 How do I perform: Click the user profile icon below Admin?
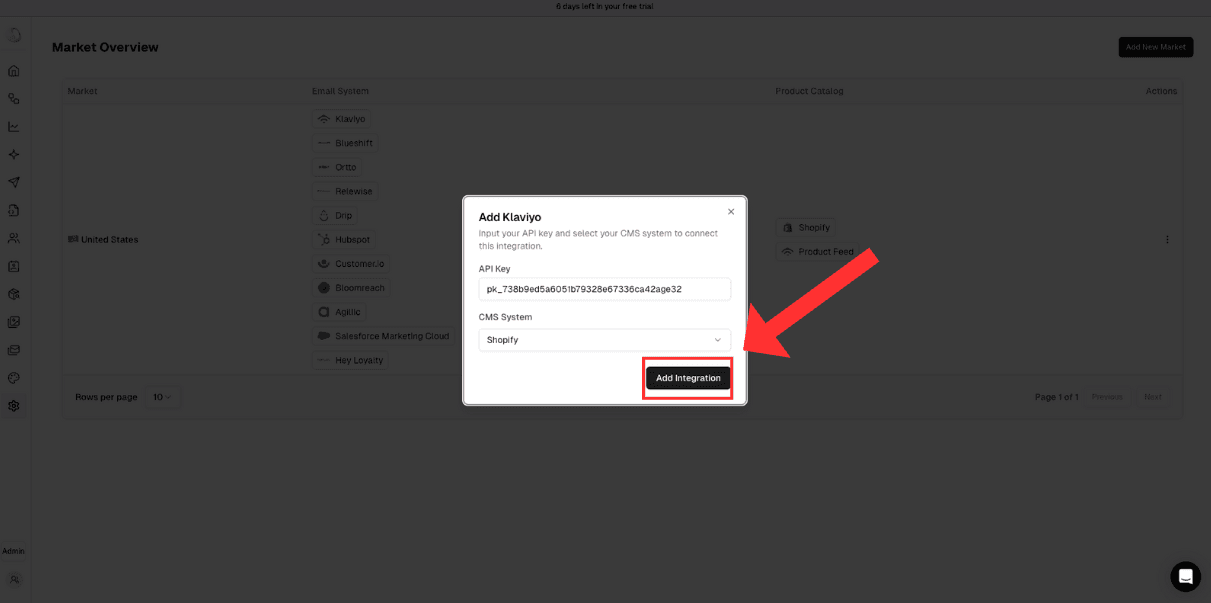pos(14,579)
